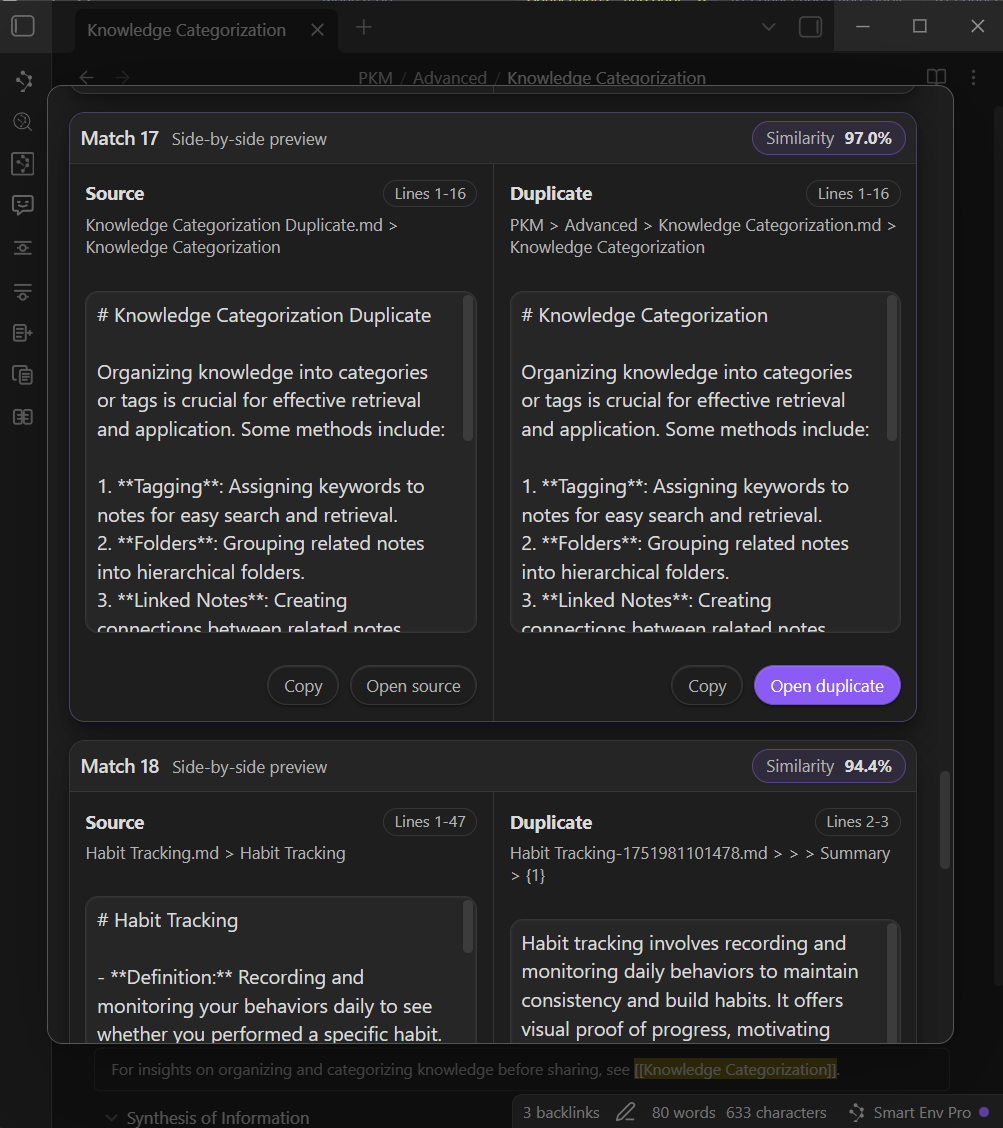
Task: Open the smart chat bubble icon
Action: 23,205
